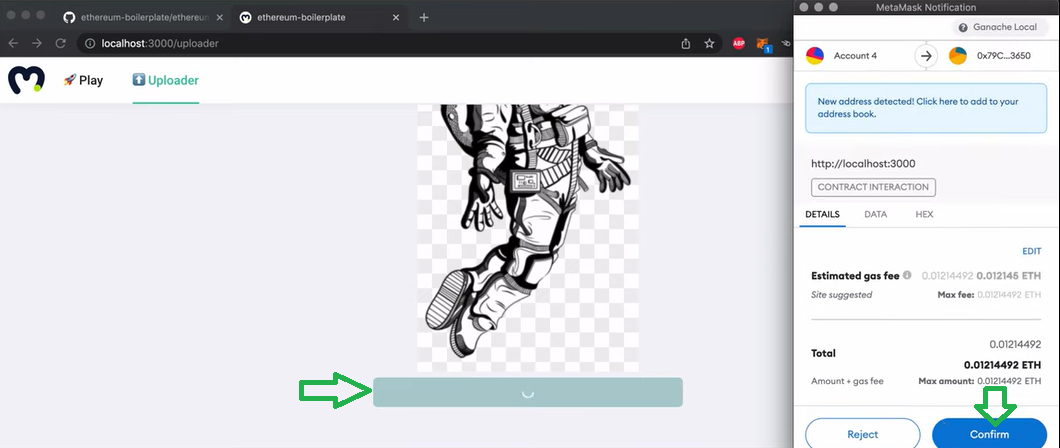Viewport: 1060px width, 448px height.
Task: Open the Play page
Action: [83, 80]
